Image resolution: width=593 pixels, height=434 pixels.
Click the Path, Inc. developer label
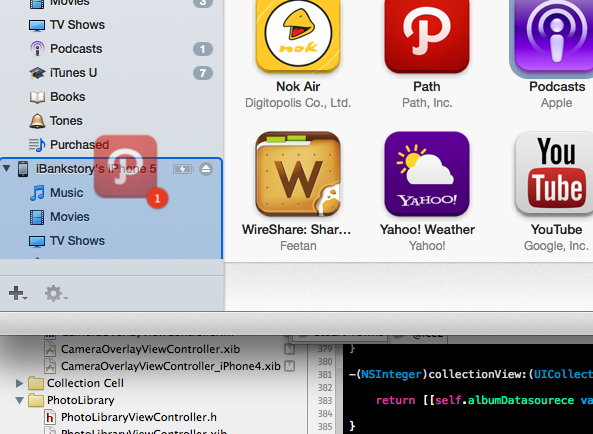point(427,103)
